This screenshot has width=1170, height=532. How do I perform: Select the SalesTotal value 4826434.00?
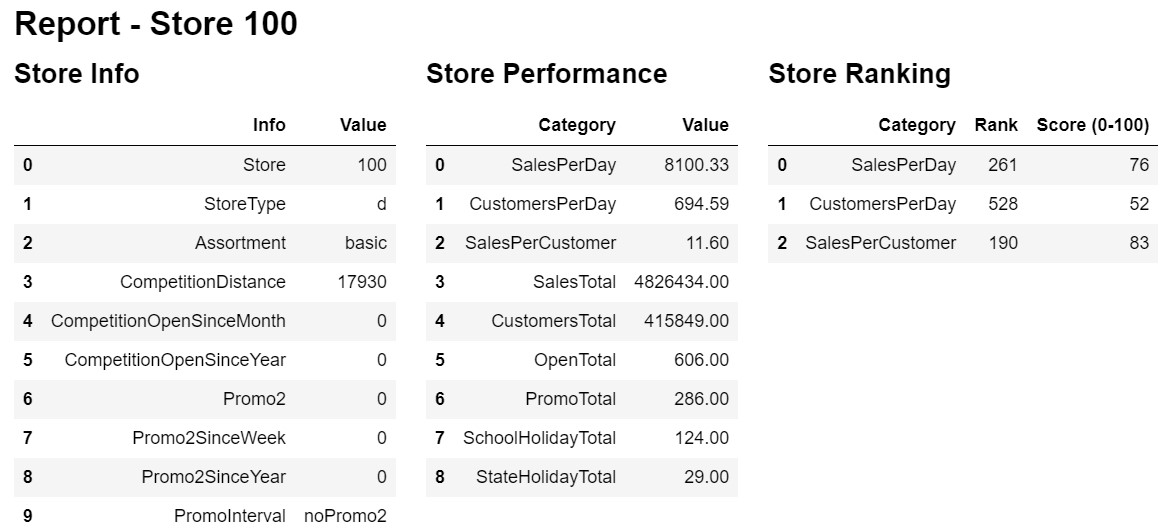click(681, 282)
